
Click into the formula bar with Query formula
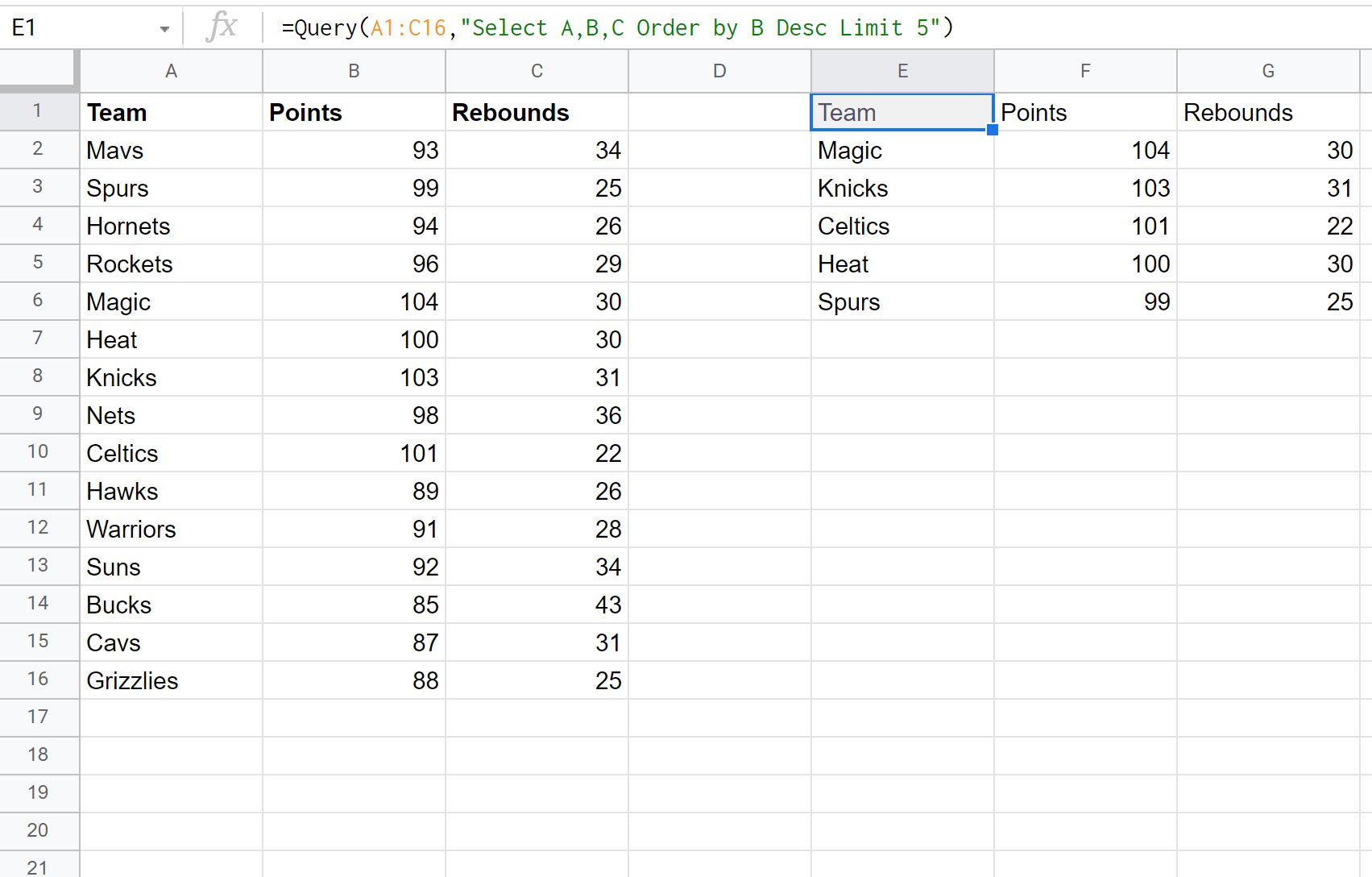(818, 28)
